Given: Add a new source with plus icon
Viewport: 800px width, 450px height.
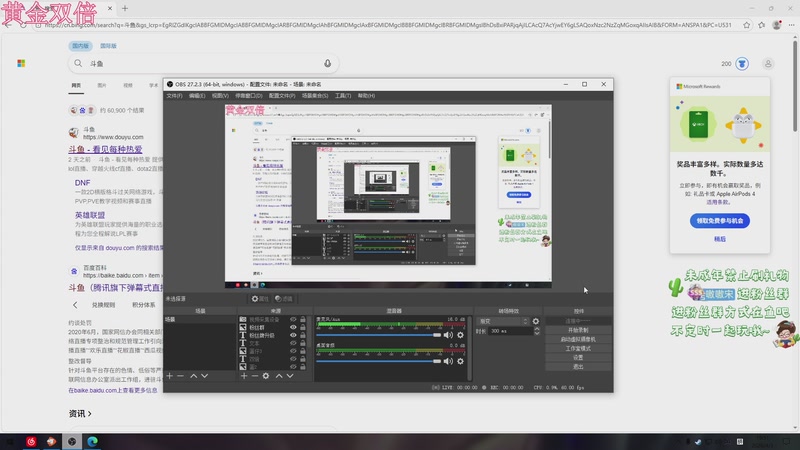Looking at the screenshot, I should (x=244, y=376).
